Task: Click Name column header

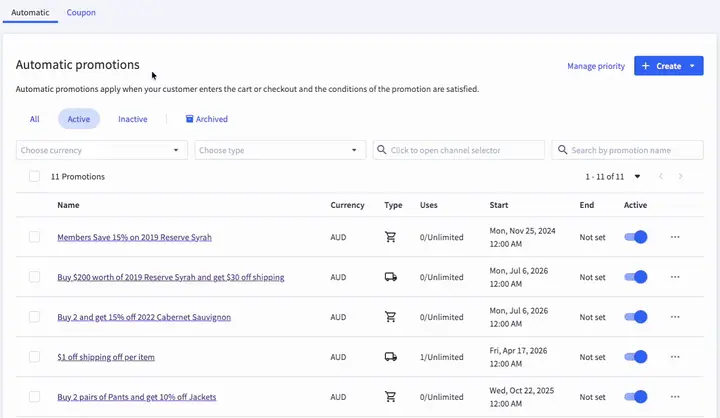Action: tap(68, 205)
